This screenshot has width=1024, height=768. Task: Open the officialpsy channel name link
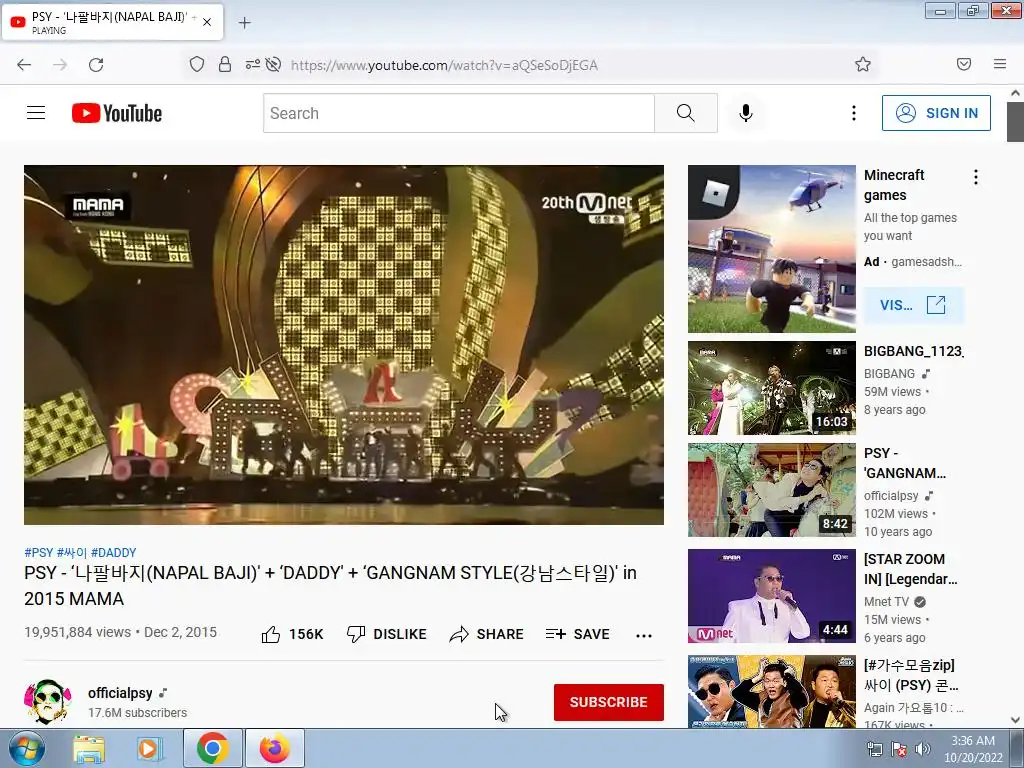click(120, 693)
